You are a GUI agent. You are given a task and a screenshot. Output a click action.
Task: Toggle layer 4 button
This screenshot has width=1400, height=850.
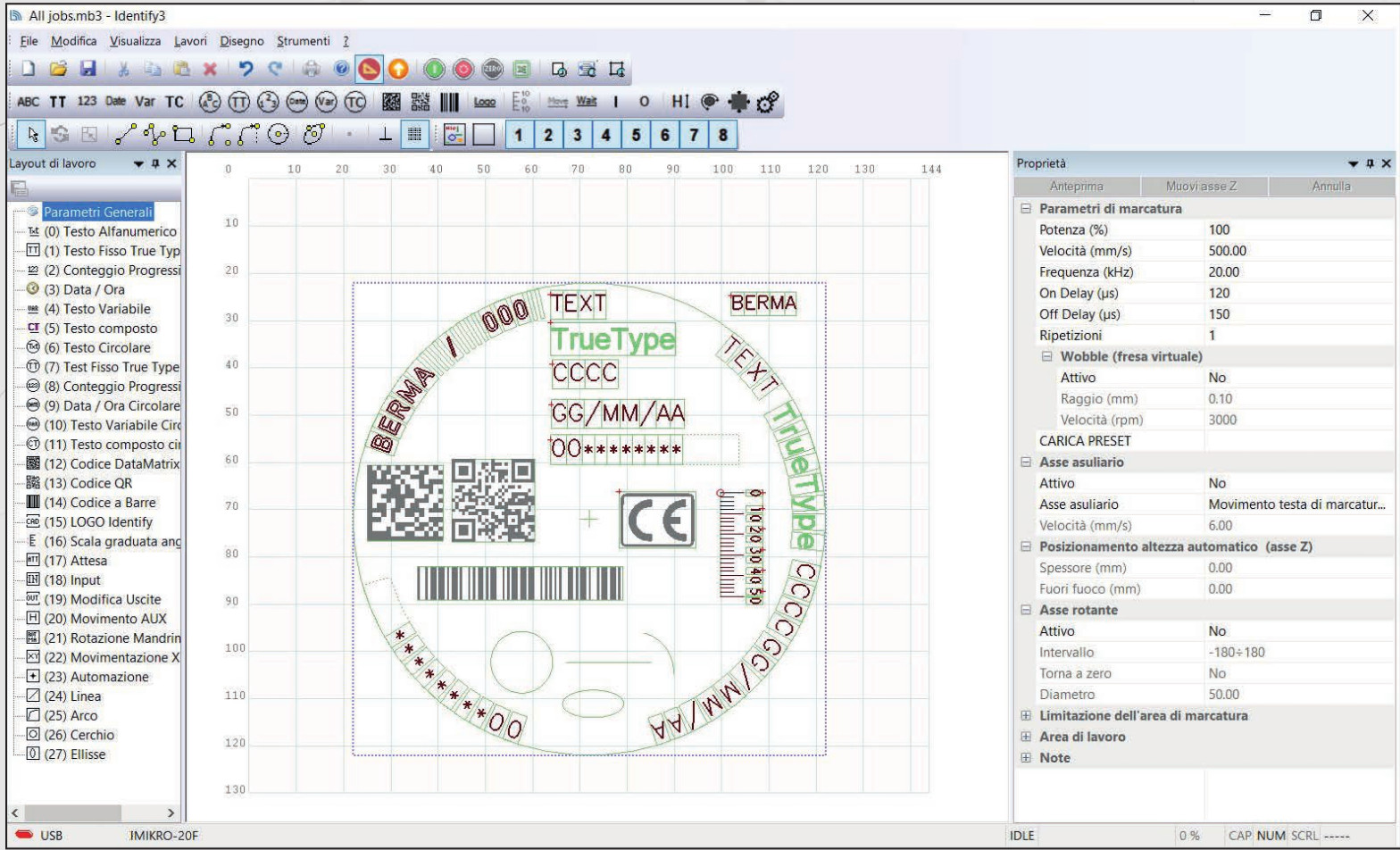606,135
